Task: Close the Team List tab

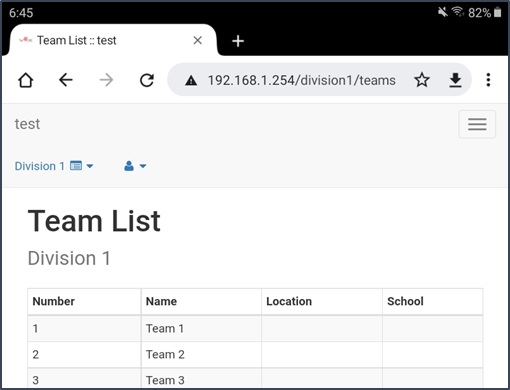Action: coord(198,40)
